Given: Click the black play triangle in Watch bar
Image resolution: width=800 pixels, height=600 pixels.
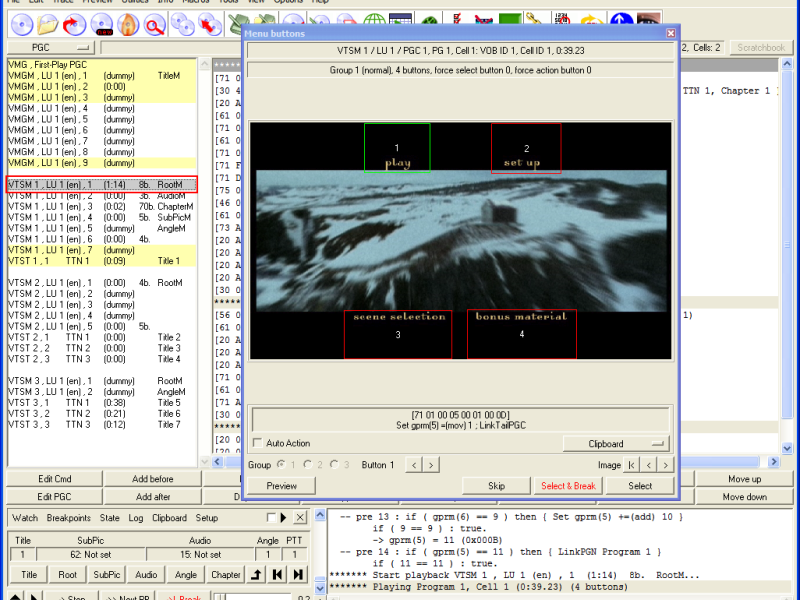Looking at the screenshot, I should coord(284,518).
